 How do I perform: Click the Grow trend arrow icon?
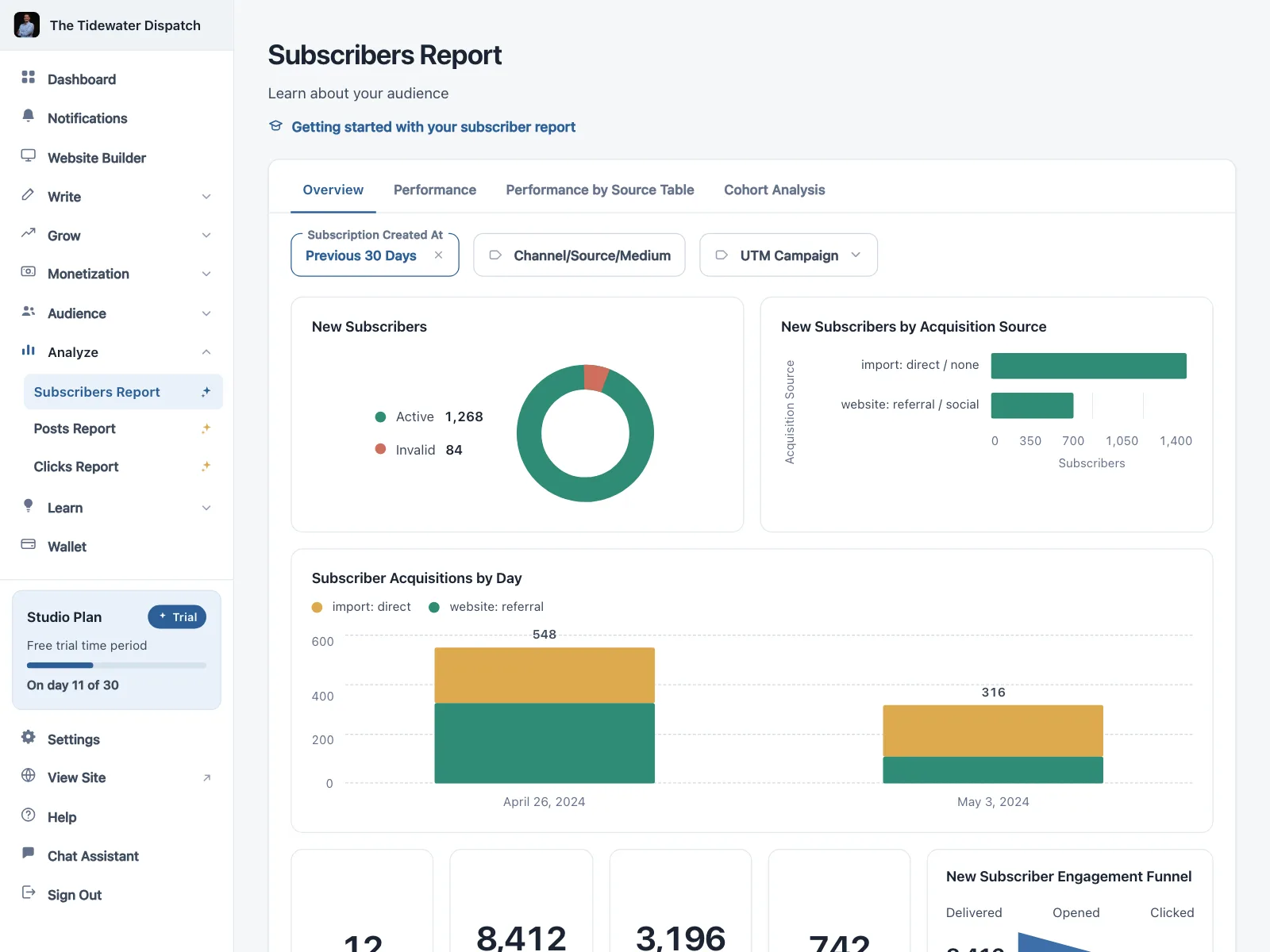(29, 233)
